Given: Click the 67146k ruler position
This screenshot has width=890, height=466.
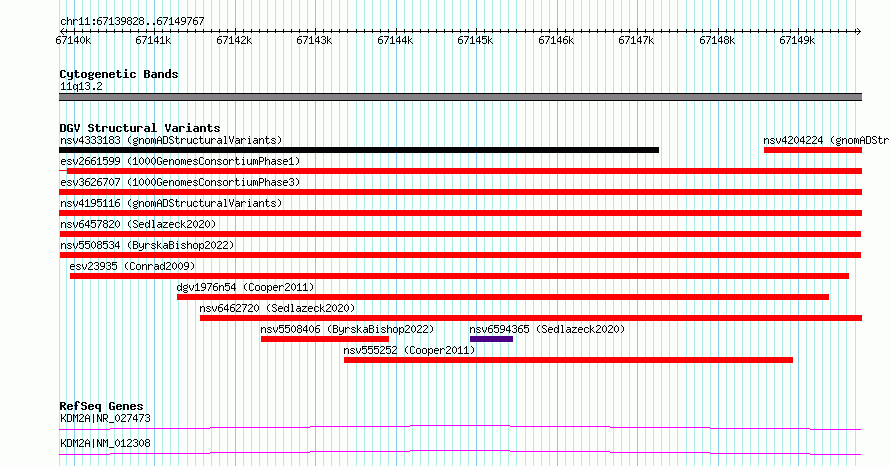Looking at the screenshot, I should [556, 40].
